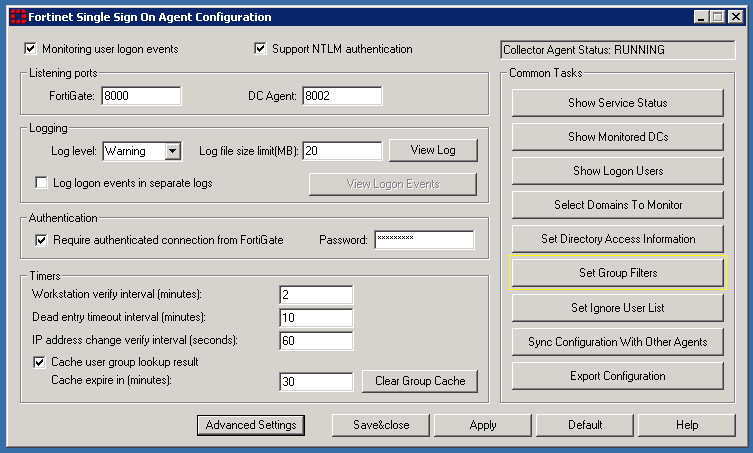Enable Log logon events in separate logs
Viewport: 753px width, 453px height.
[41, 183]
